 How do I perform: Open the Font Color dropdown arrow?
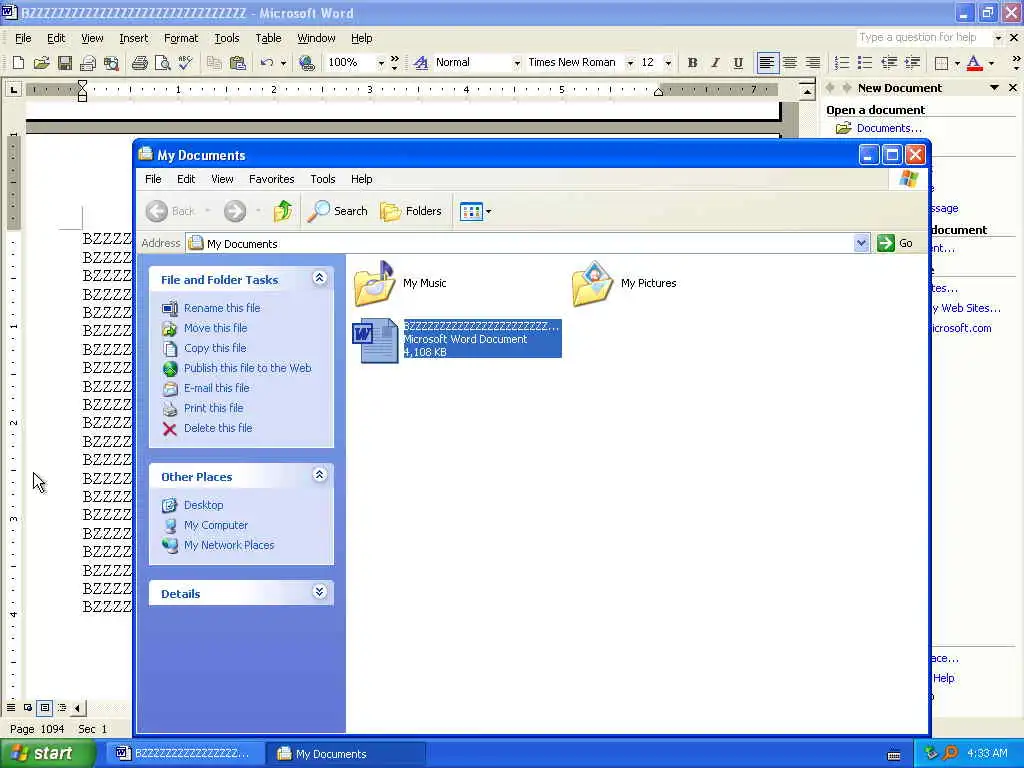pyautogui.click(x=991, y=63)
